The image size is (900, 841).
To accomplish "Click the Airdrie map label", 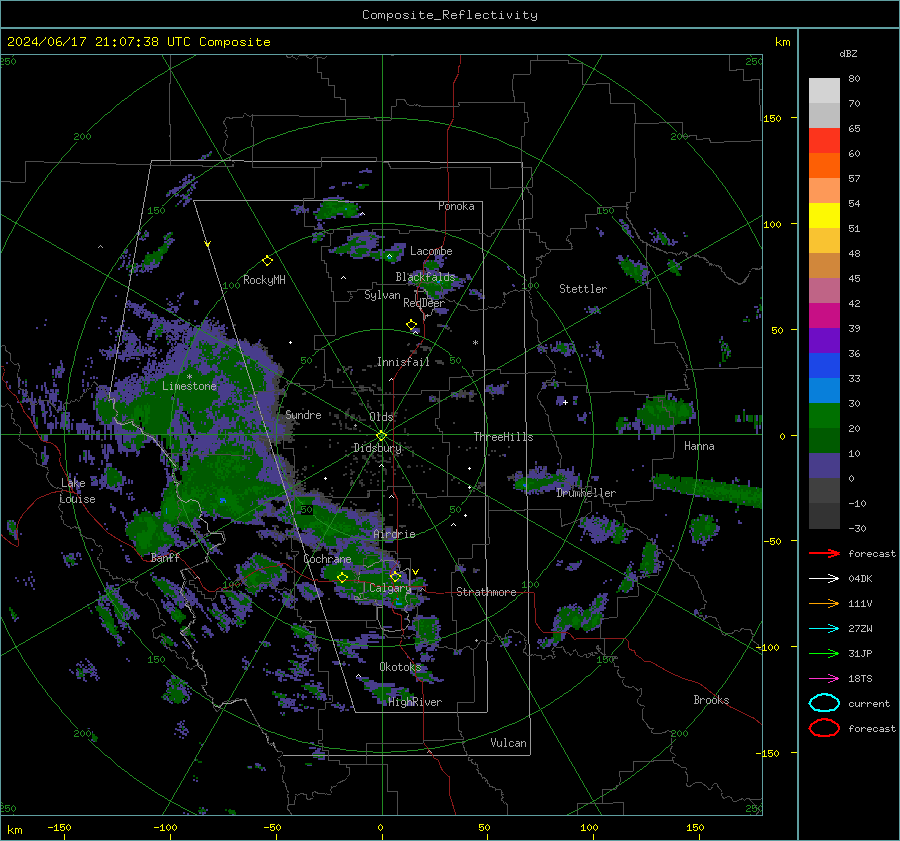I will [394, 534].
